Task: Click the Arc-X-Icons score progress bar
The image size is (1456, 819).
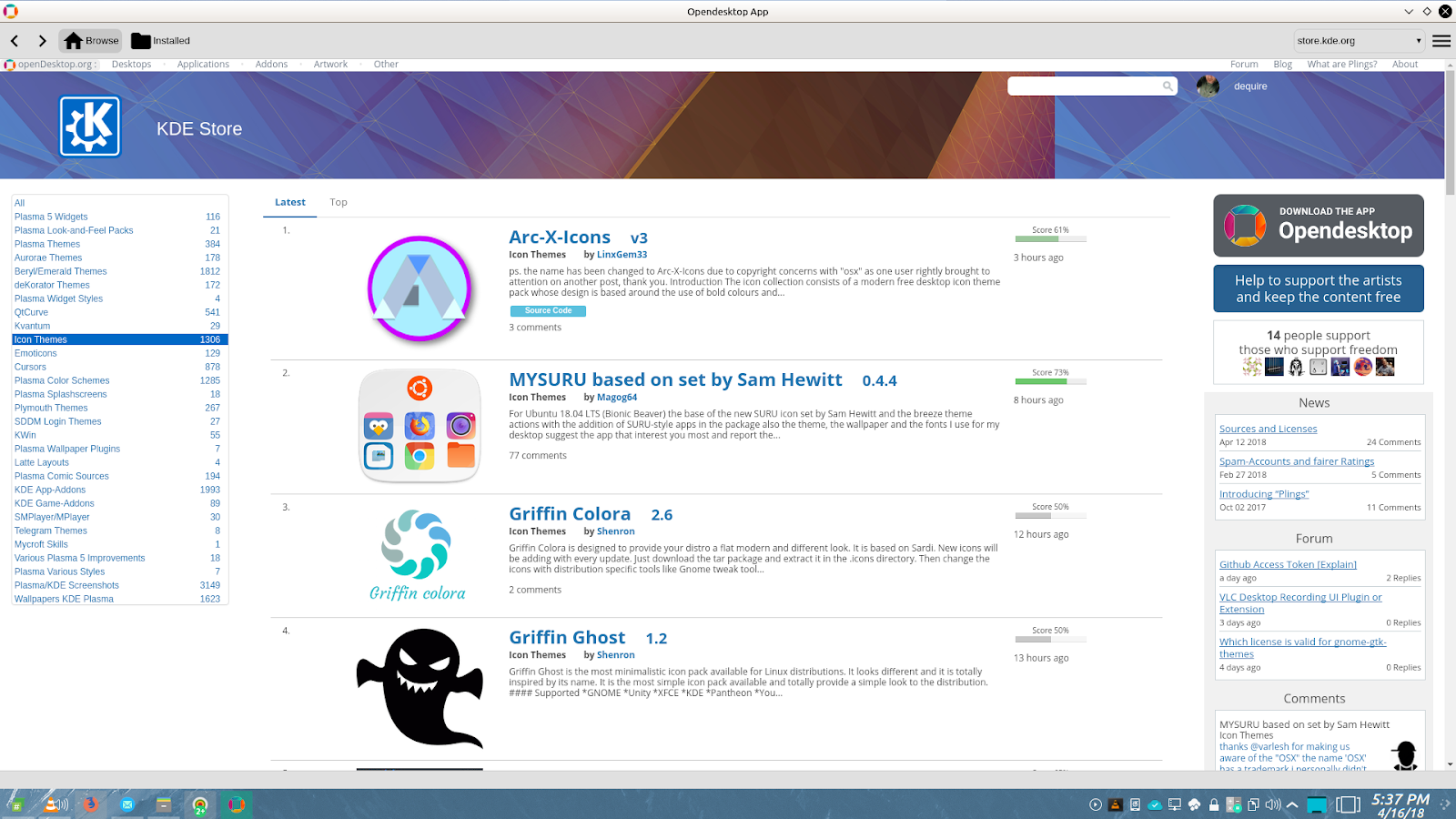Action: tap(1049, 238)
